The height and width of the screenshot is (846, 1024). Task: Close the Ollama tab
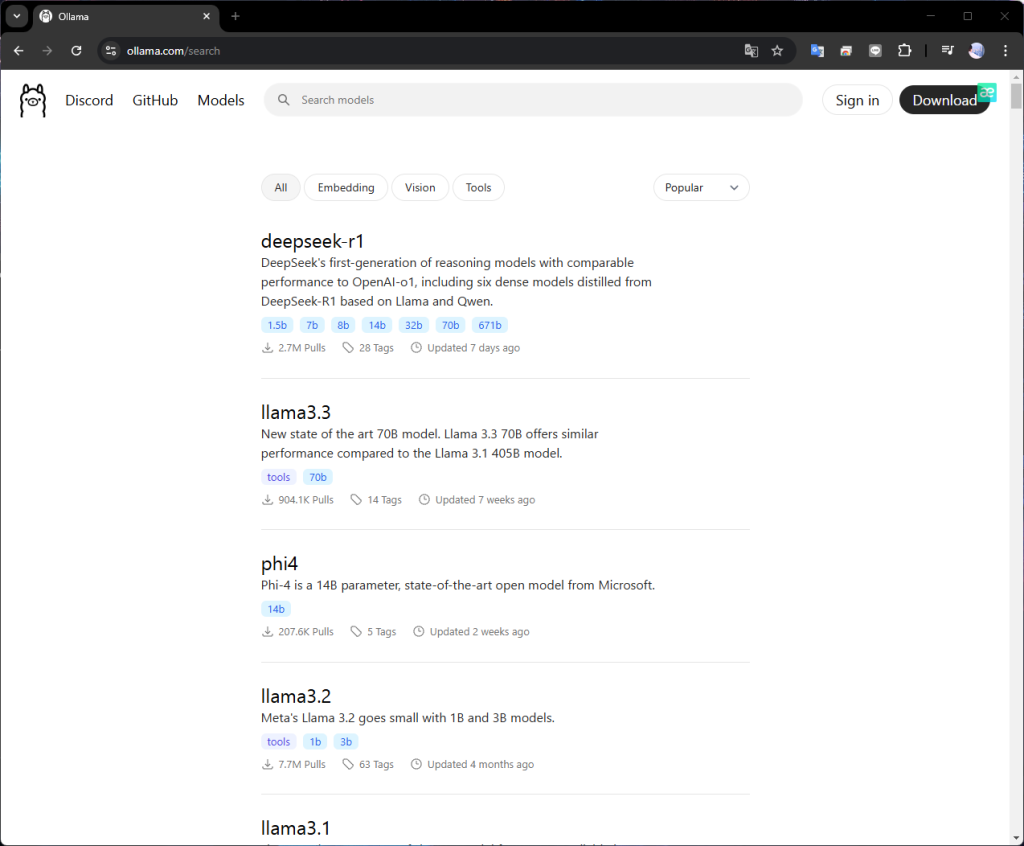click(206, 16)
